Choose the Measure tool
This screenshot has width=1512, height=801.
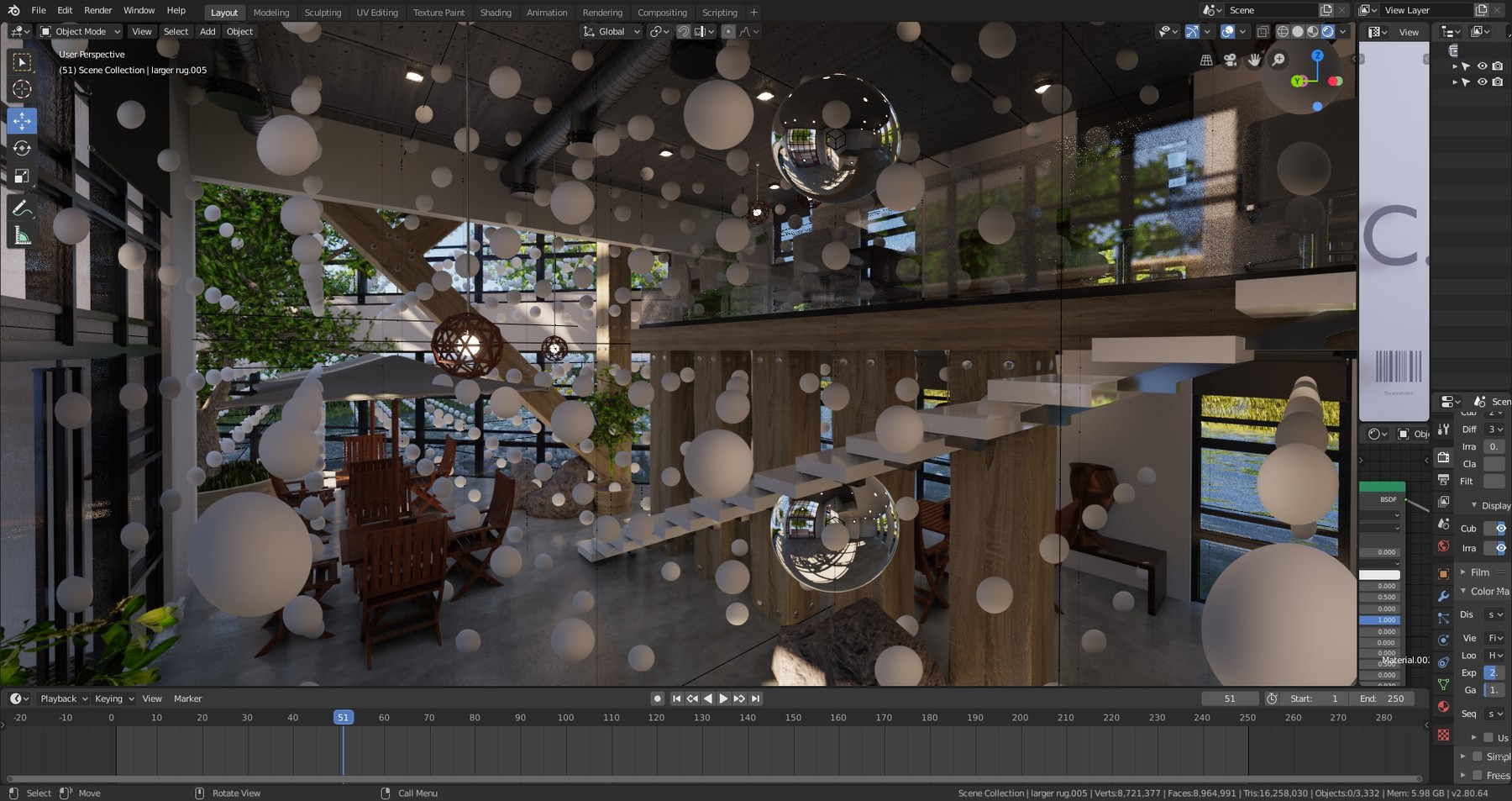point(22,236)
